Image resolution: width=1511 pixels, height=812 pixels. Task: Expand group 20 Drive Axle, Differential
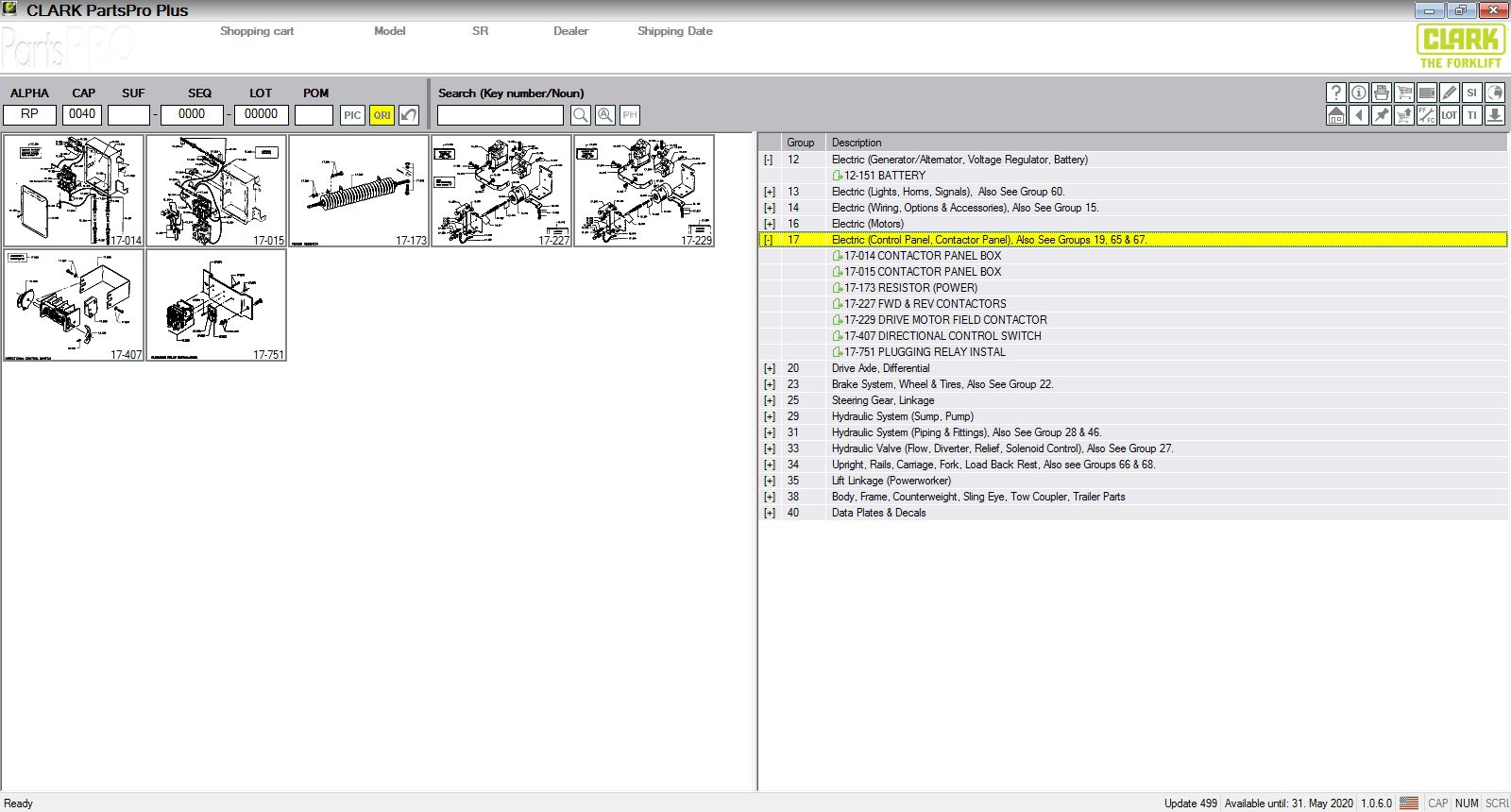(769, 368)
